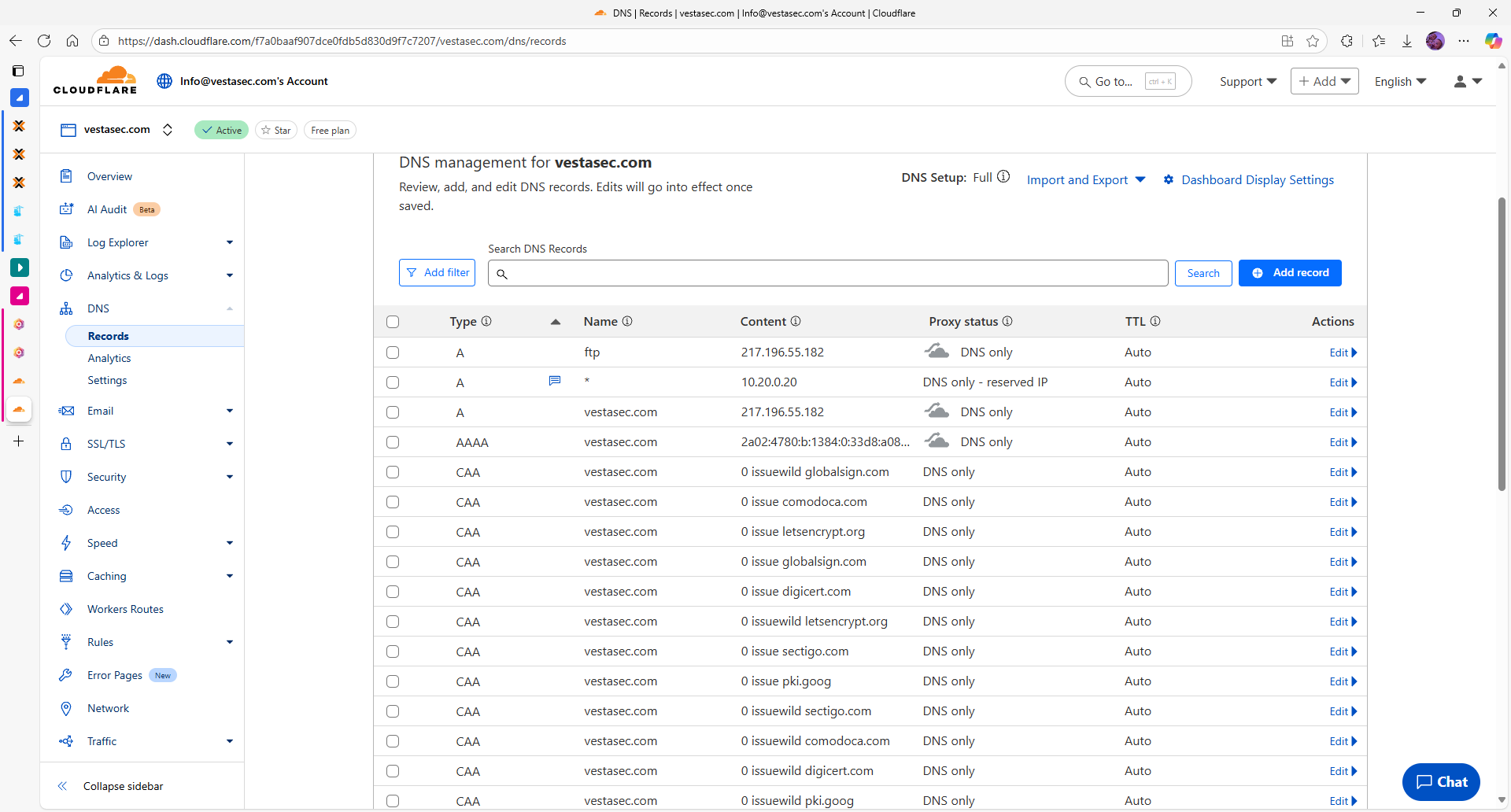Open browser downloads icon
Image resolution: width=1511 pixels, height=812 pixels.
point(1407,41)
